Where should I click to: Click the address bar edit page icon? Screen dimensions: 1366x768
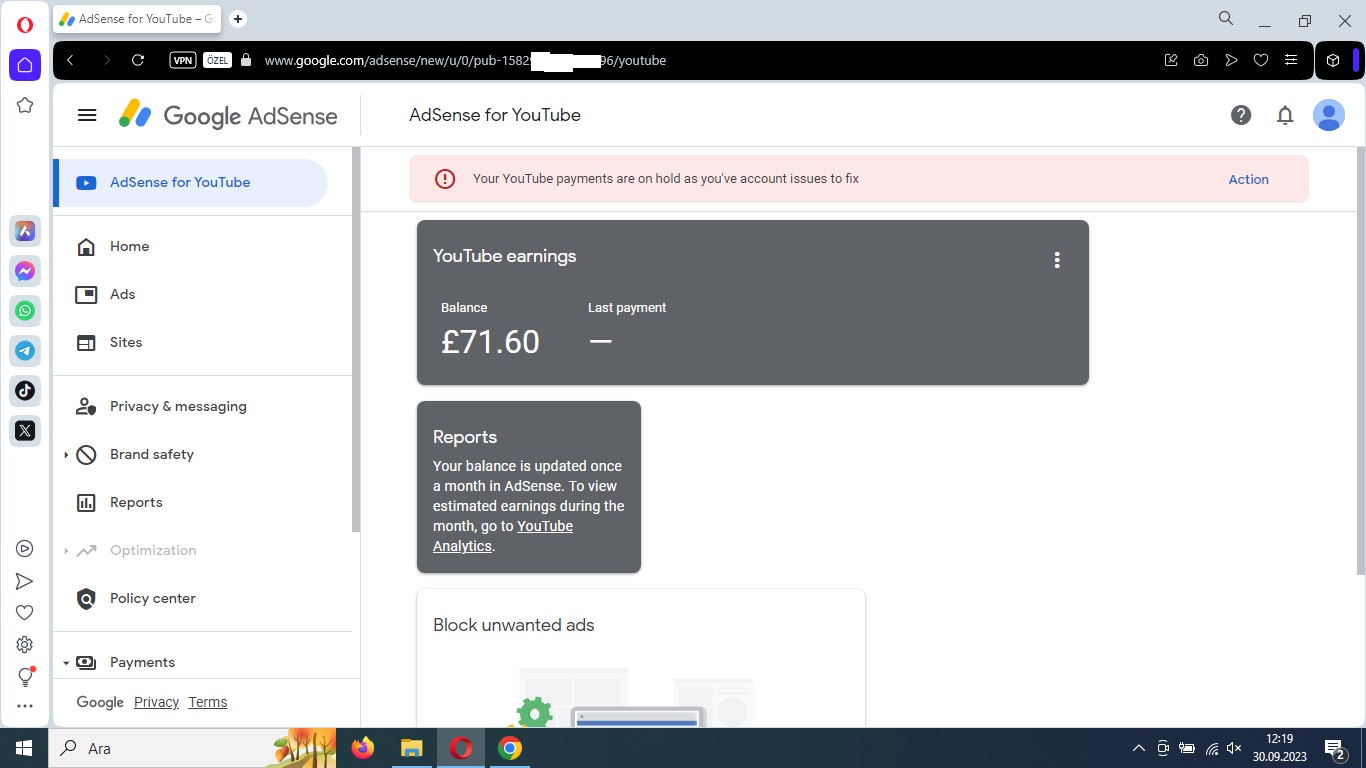1171,60
